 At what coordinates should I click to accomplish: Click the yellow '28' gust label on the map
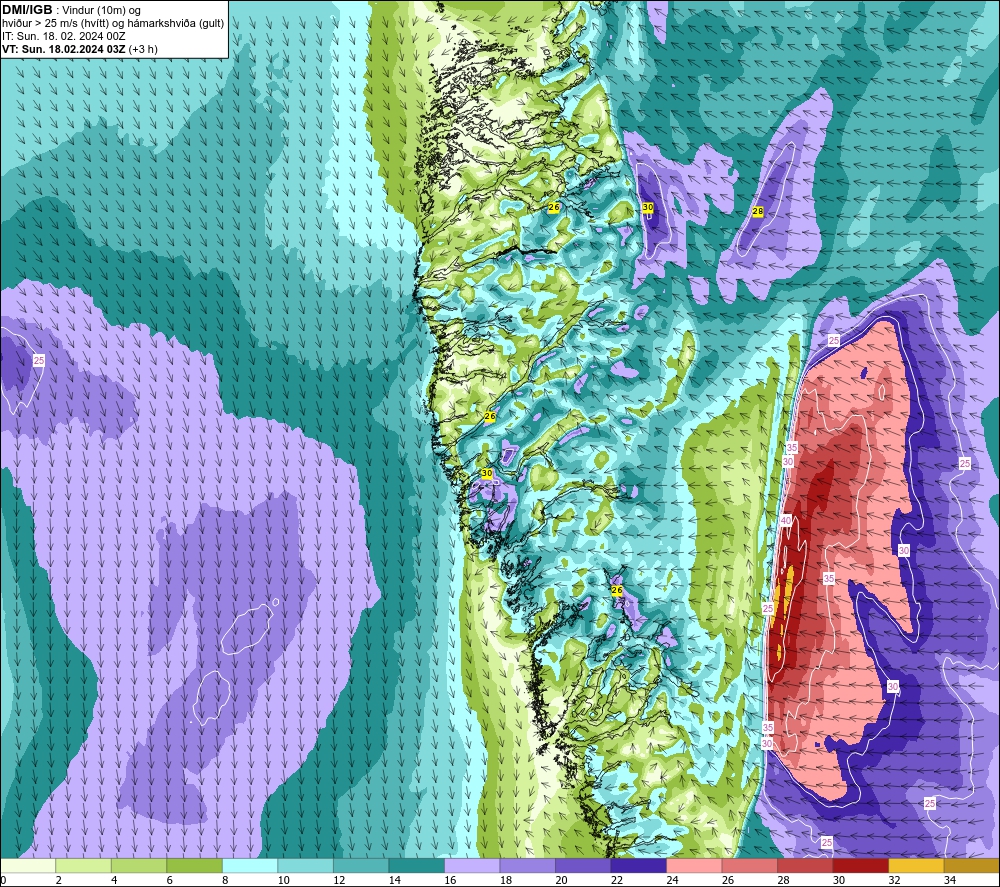point(758,211)
